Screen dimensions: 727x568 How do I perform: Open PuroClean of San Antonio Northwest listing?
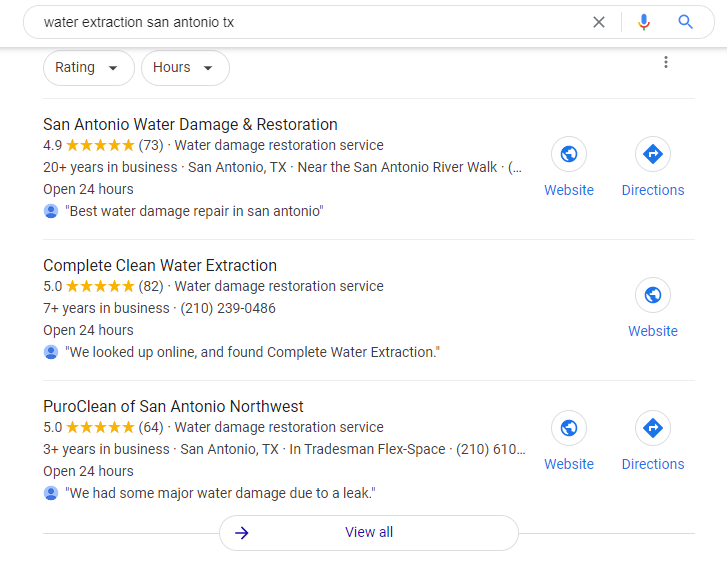173,406
